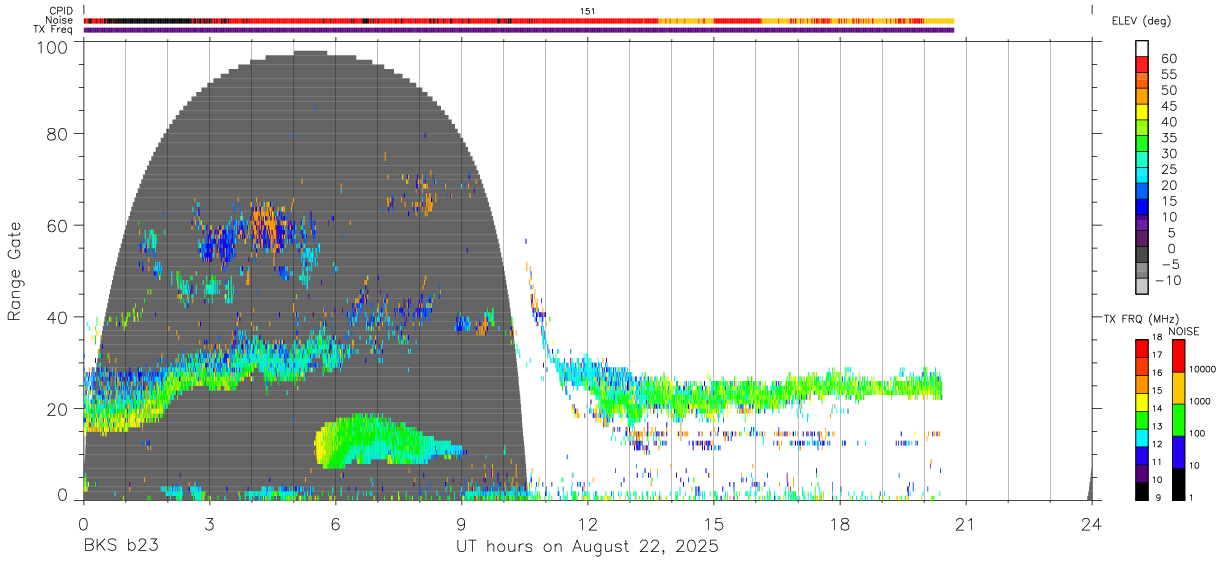Click the white top segment of ELEV colorbar
Screen dimensions: 1228x567
(x=1143, y=48)
